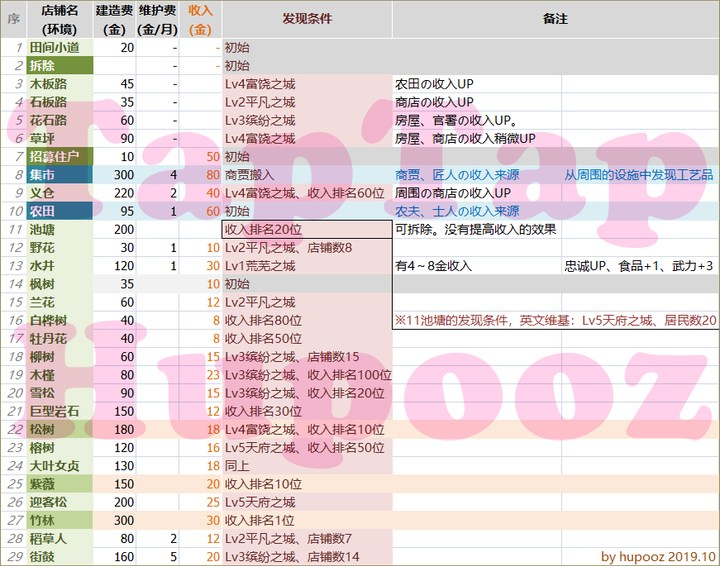Click the 木板路 name cell
Image resolution: width=720 pixels, height=566 pixels.
click(x=60, y=84)
